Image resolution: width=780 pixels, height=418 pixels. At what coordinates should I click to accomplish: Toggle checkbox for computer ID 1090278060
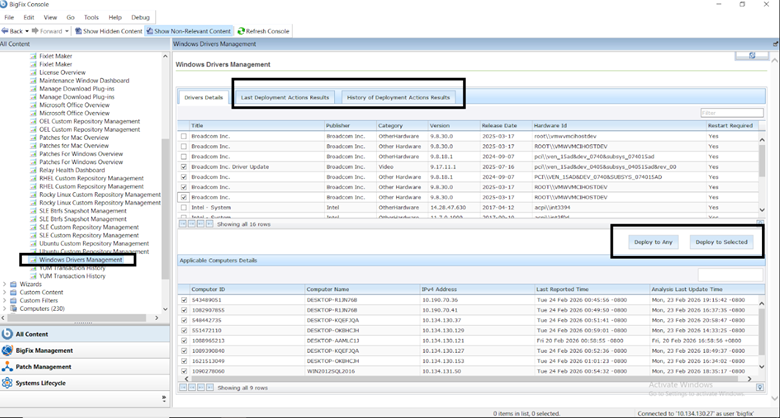click(183, 371)
